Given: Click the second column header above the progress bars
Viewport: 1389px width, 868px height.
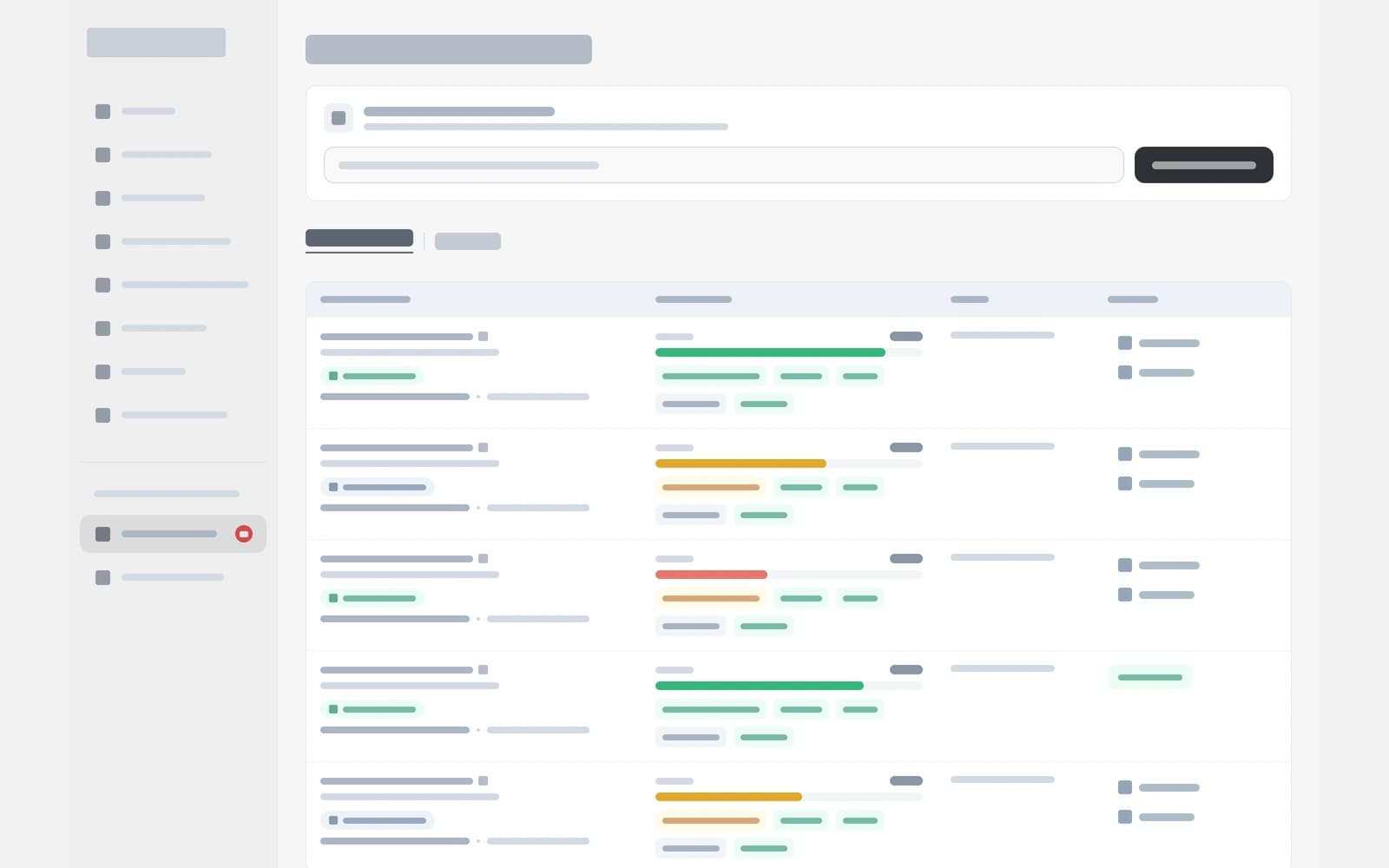Looking at the screenshot, I should tap(694, 299).
